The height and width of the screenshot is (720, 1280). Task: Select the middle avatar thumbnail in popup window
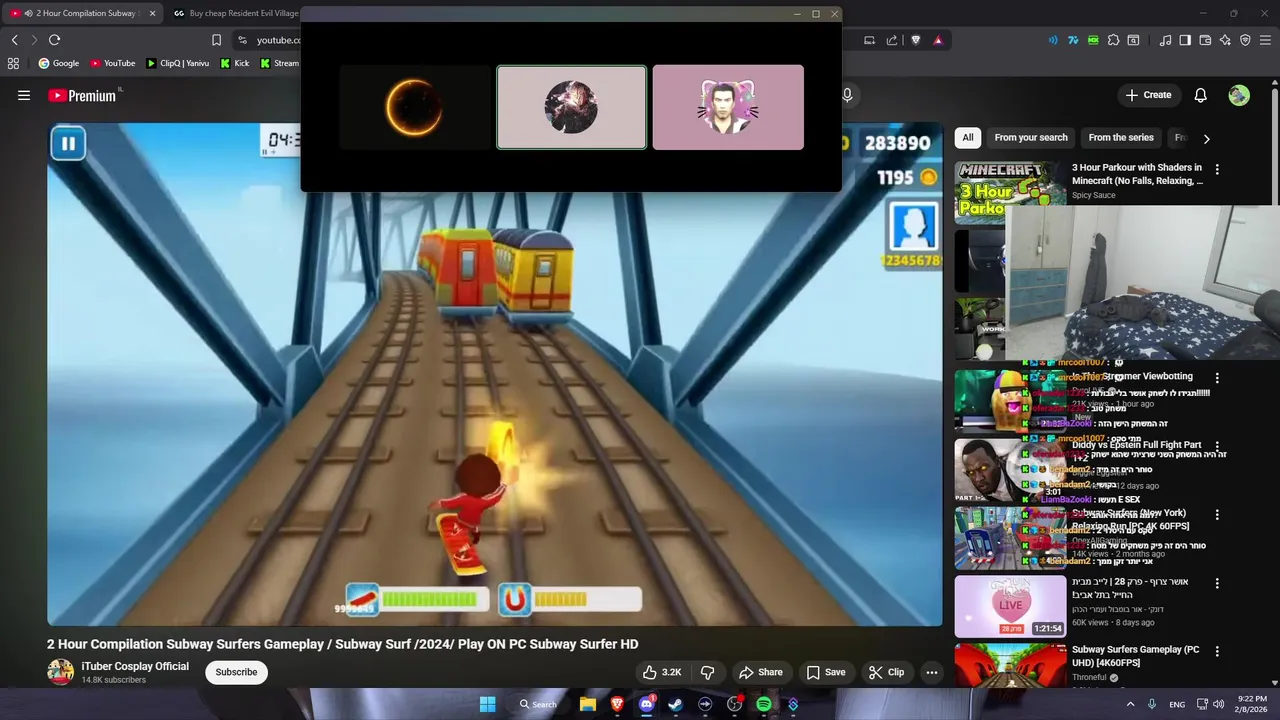(572, 108)
